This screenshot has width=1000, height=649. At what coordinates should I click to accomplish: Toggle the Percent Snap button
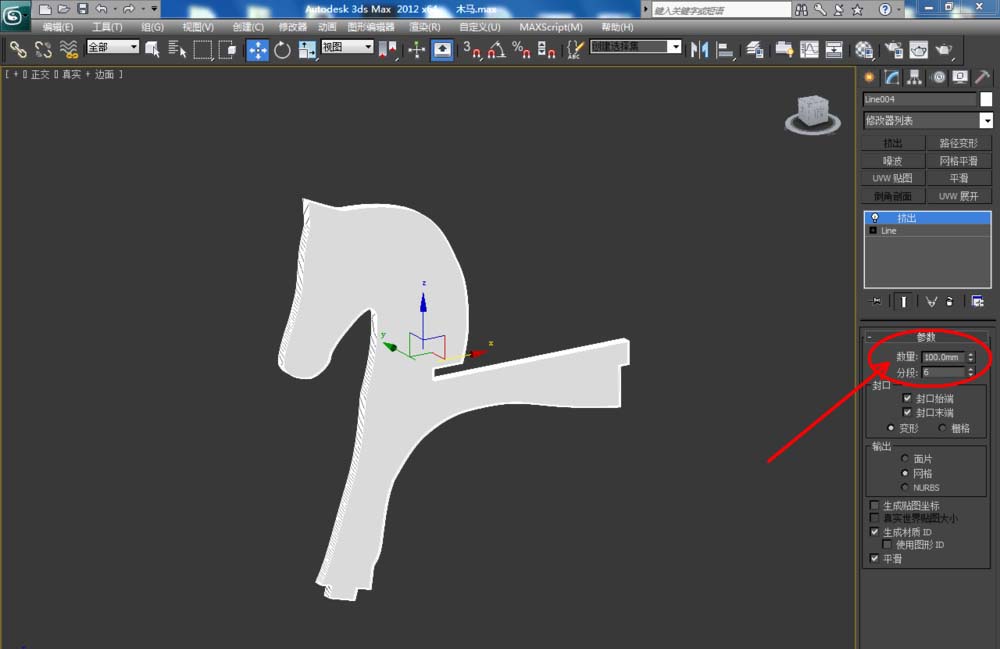(x=521, y=49)
